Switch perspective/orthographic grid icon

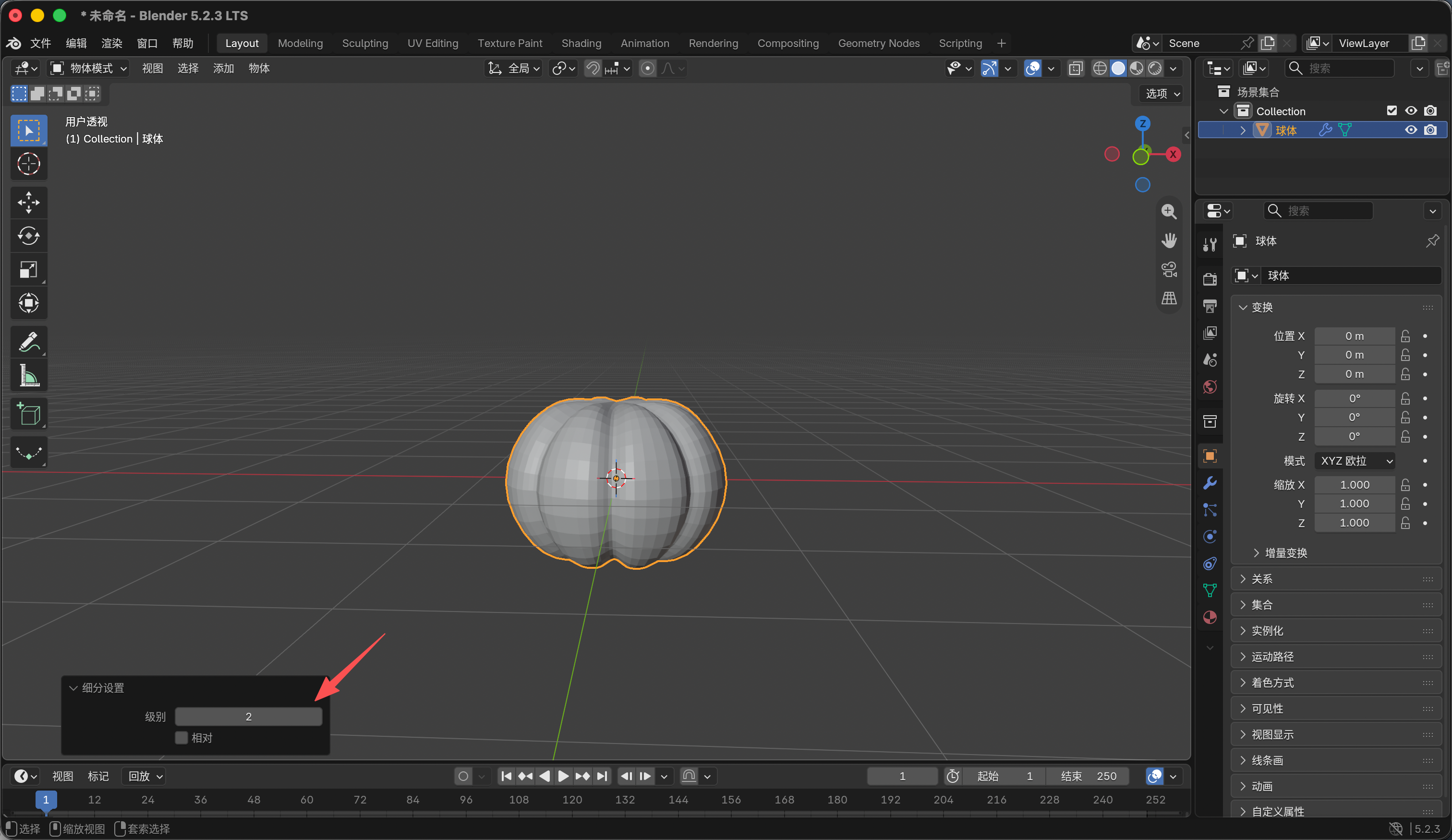1169,298
